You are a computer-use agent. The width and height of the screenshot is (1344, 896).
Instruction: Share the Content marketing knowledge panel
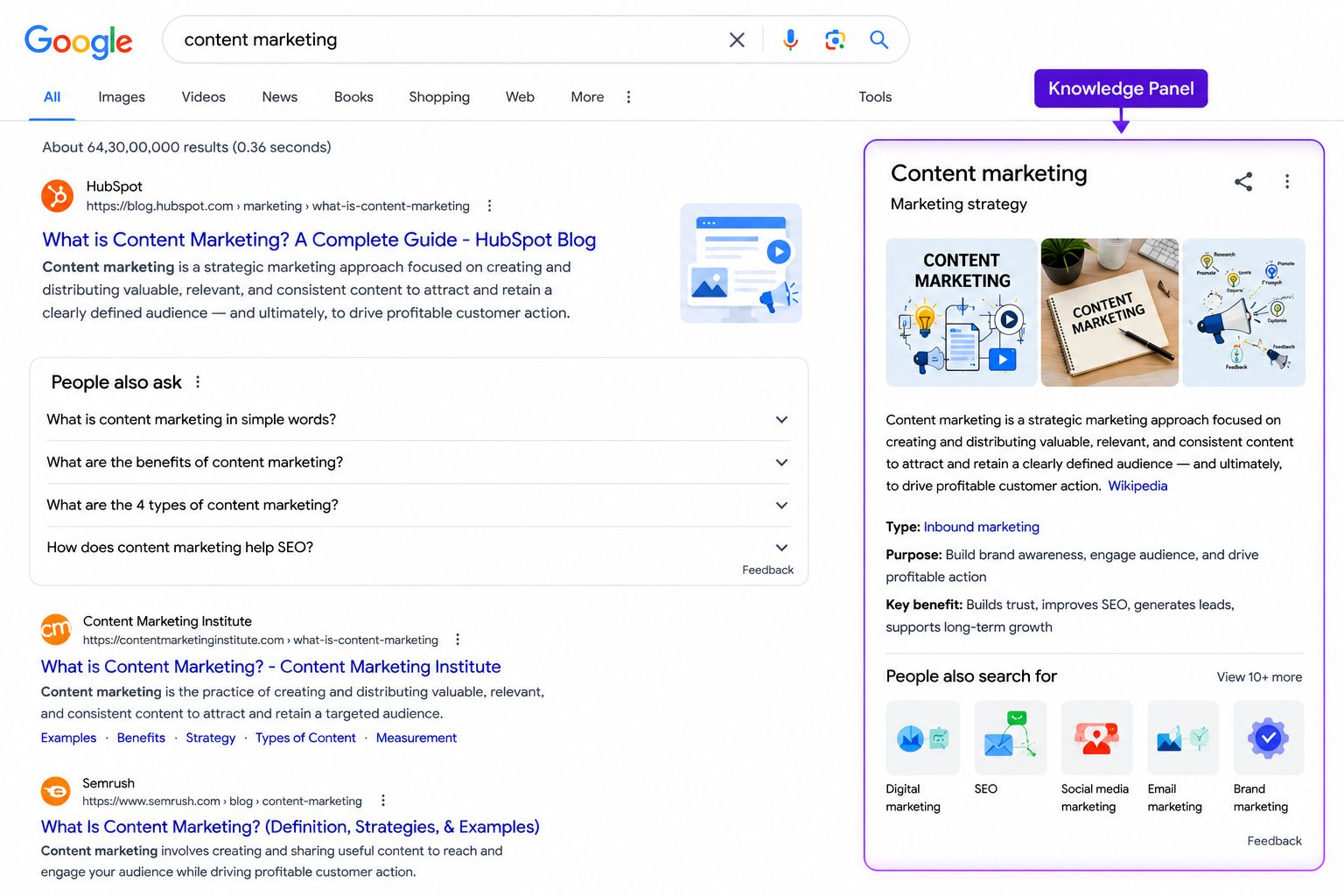point(1243,181)
